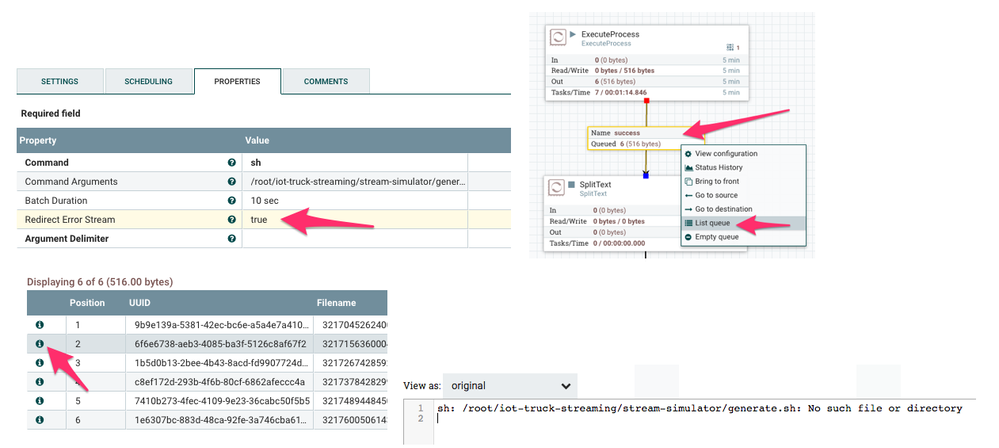Screen dimensions: 999x448
Task: Select UUID 7410b273-4fec-4109 row cell
Action: (x=220, y=401)
